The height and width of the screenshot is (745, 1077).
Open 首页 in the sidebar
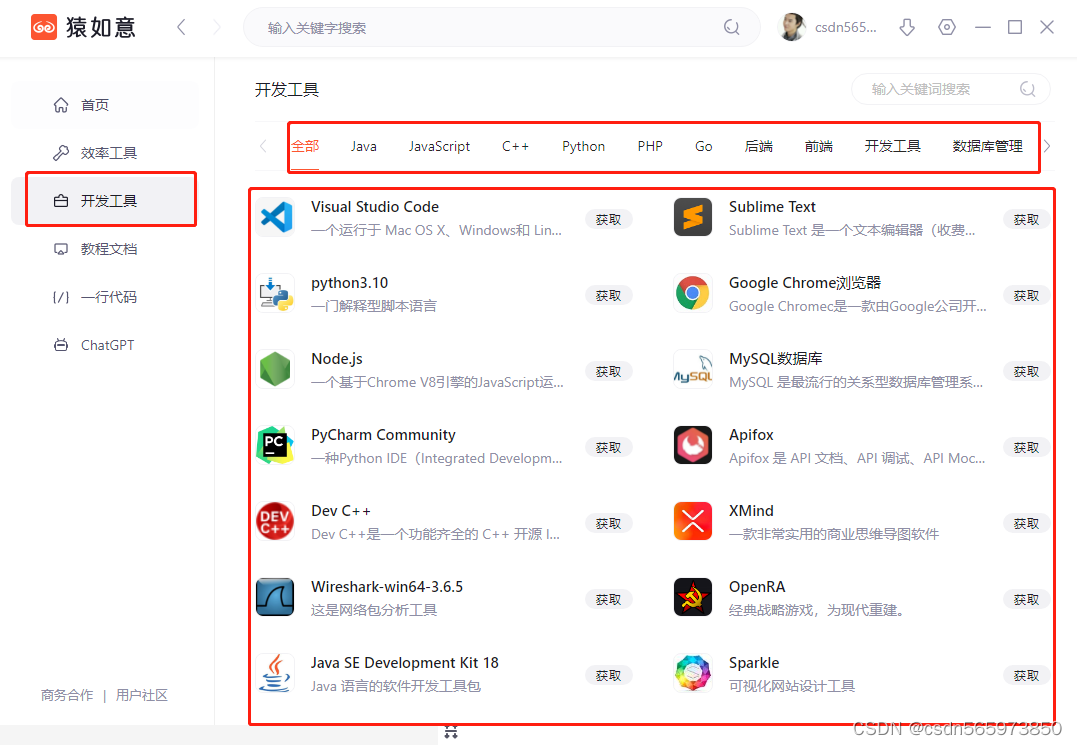click(105, 105)
